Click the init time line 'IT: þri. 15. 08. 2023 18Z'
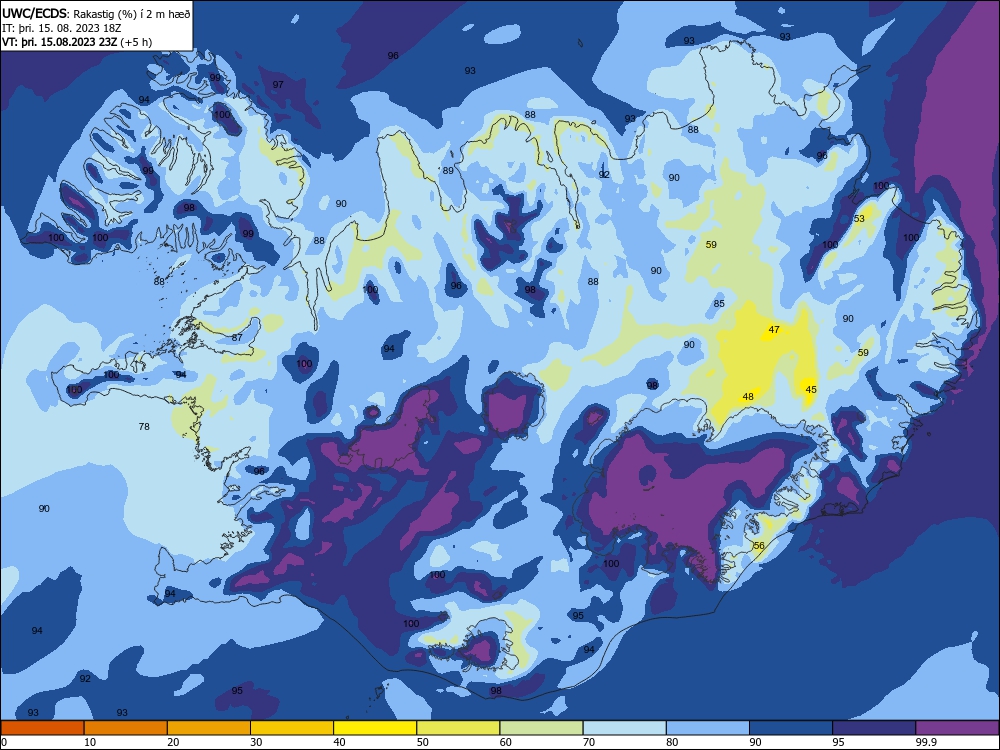The image size is (1000, 750). pos(61,28)
